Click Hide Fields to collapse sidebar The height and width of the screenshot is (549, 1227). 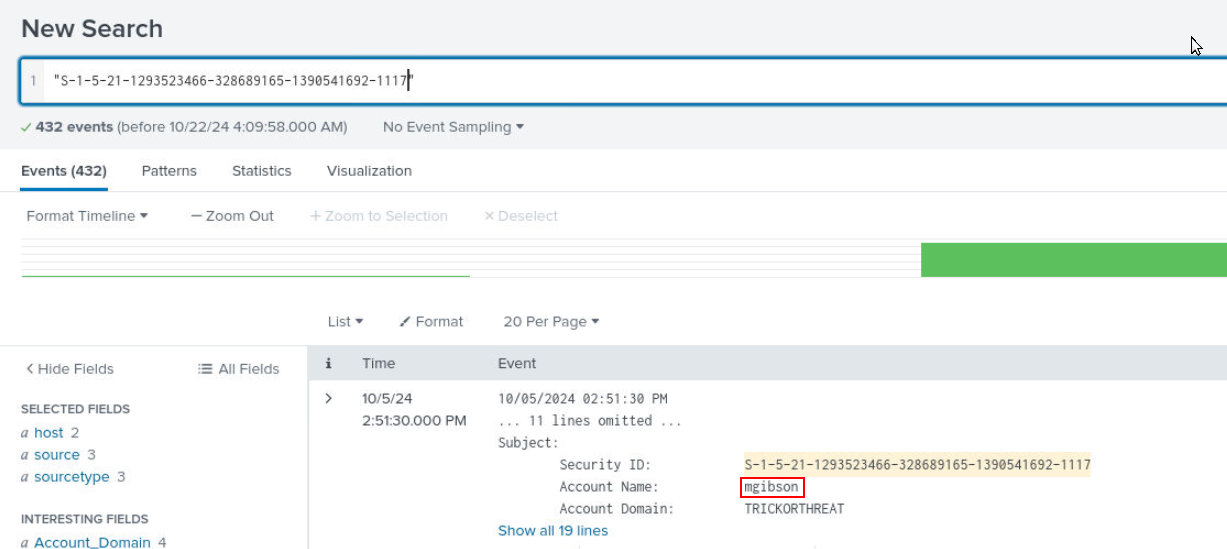pyautogui.click(x=70, y=369)
